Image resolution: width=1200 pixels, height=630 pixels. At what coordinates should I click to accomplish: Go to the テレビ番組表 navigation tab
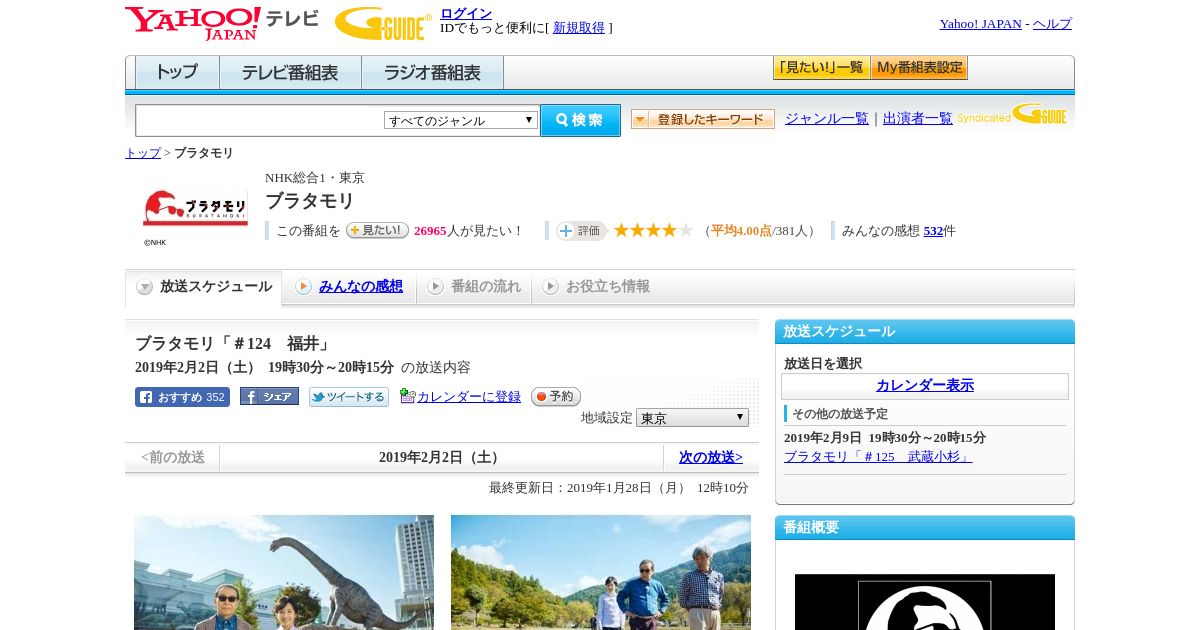(290, 73)
